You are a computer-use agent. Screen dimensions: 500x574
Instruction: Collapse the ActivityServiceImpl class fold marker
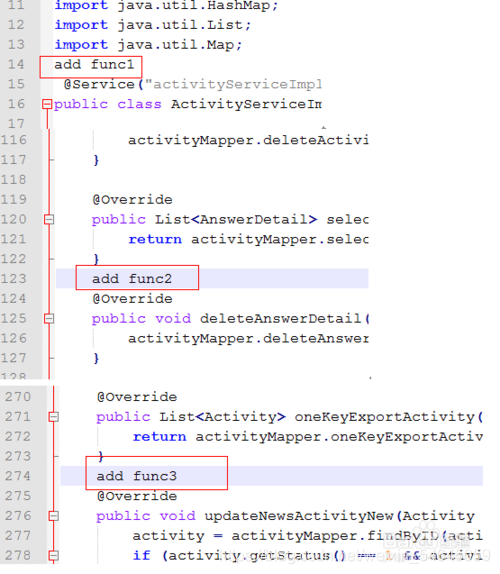(47, 104)
